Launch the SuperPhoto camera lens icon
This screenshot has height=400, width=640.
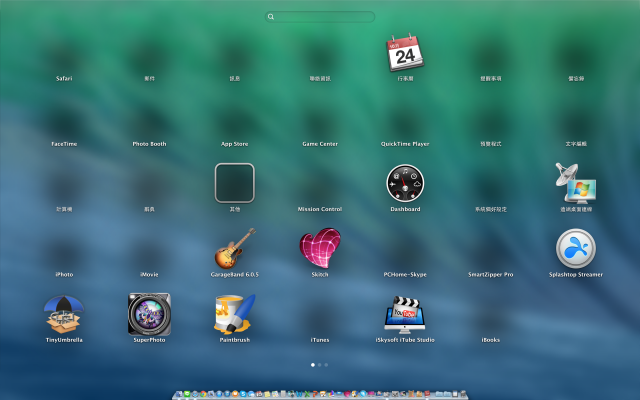149,314
